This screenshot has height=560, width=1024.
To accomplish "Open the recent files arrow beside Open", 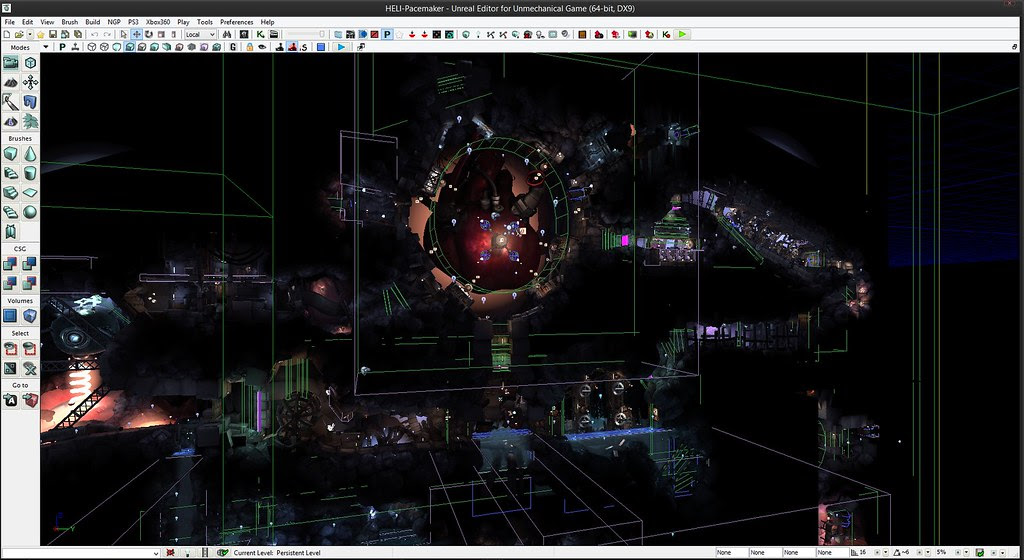I will tap(30, 34).
